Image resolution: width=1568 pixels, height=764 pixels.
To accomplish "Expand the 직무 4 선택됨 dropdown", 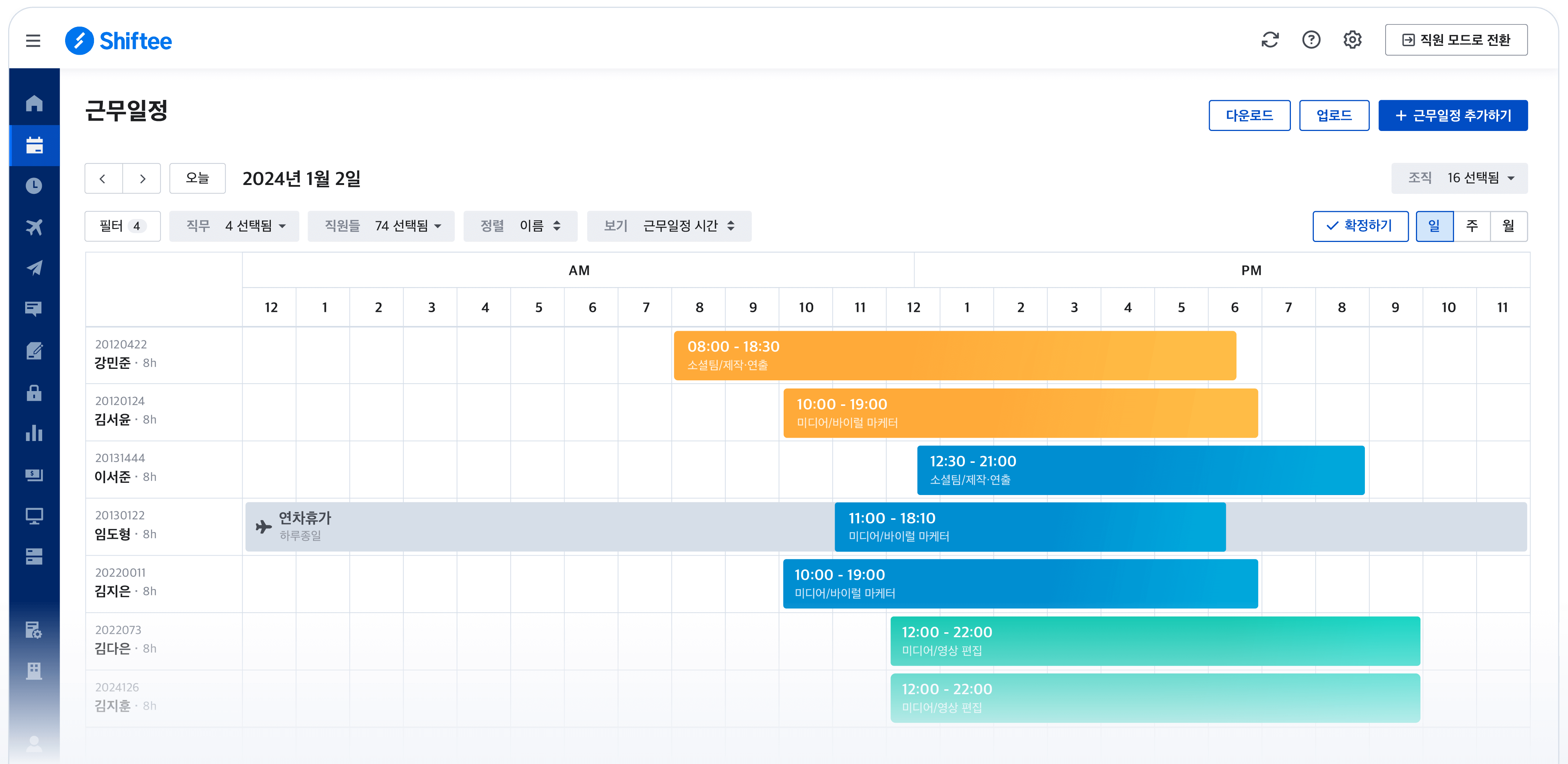I will [x=234, y=226].
